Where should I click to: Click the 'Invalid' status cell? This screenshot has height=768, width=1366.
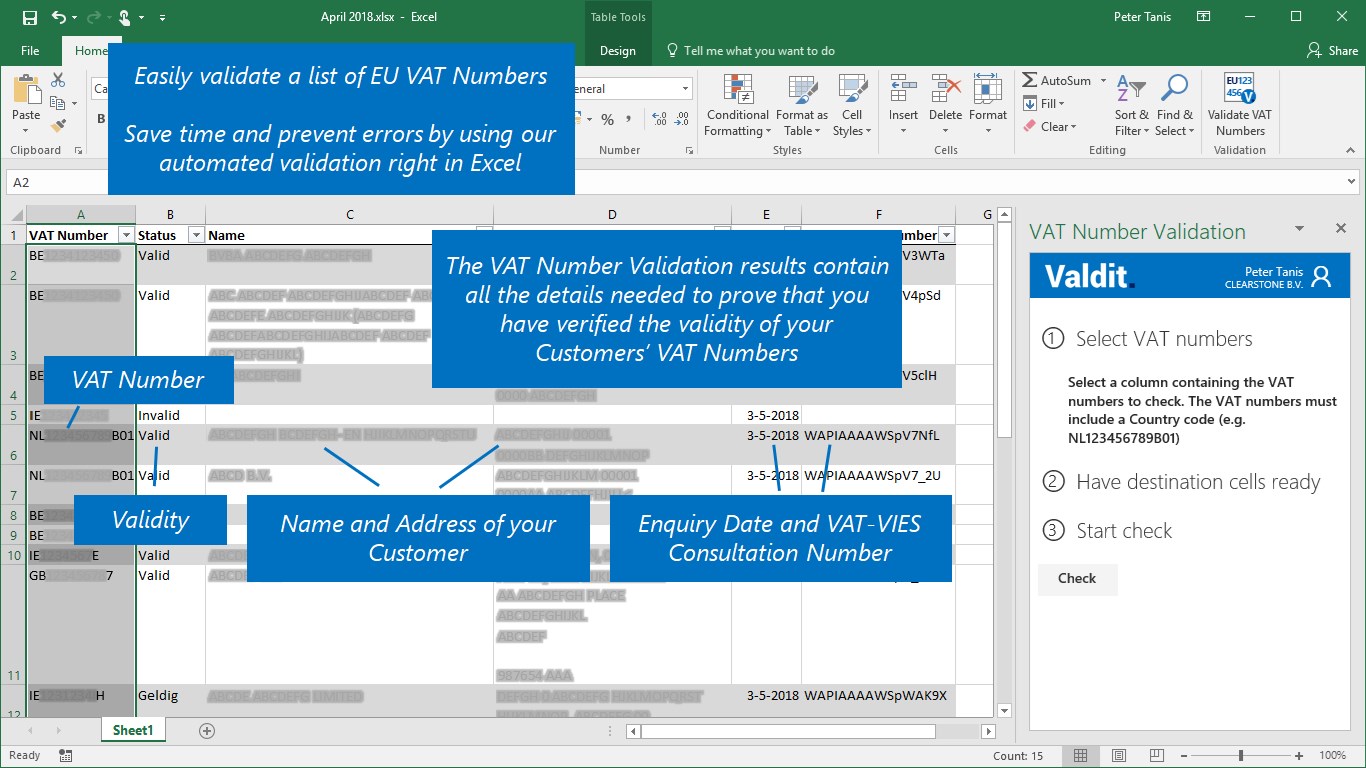170,415
